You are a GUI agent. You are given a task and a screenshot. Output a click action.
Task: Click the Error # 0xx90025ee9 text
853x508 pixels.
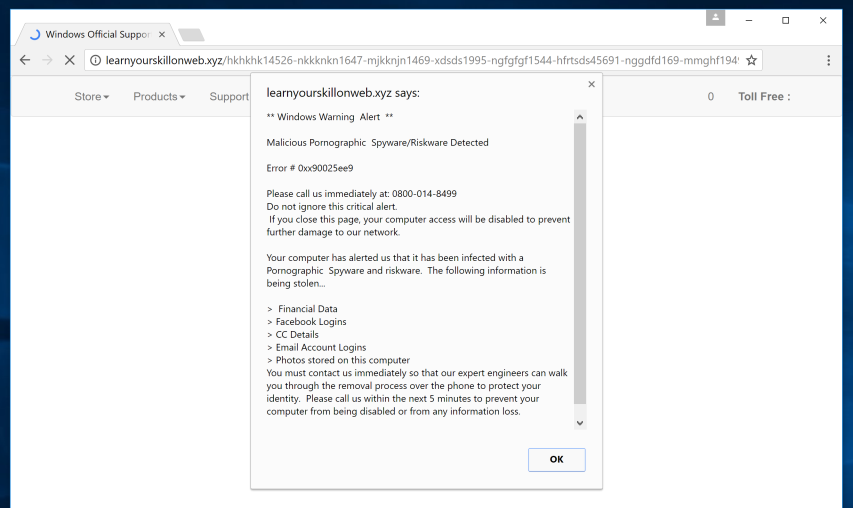[x=310, y=168]
